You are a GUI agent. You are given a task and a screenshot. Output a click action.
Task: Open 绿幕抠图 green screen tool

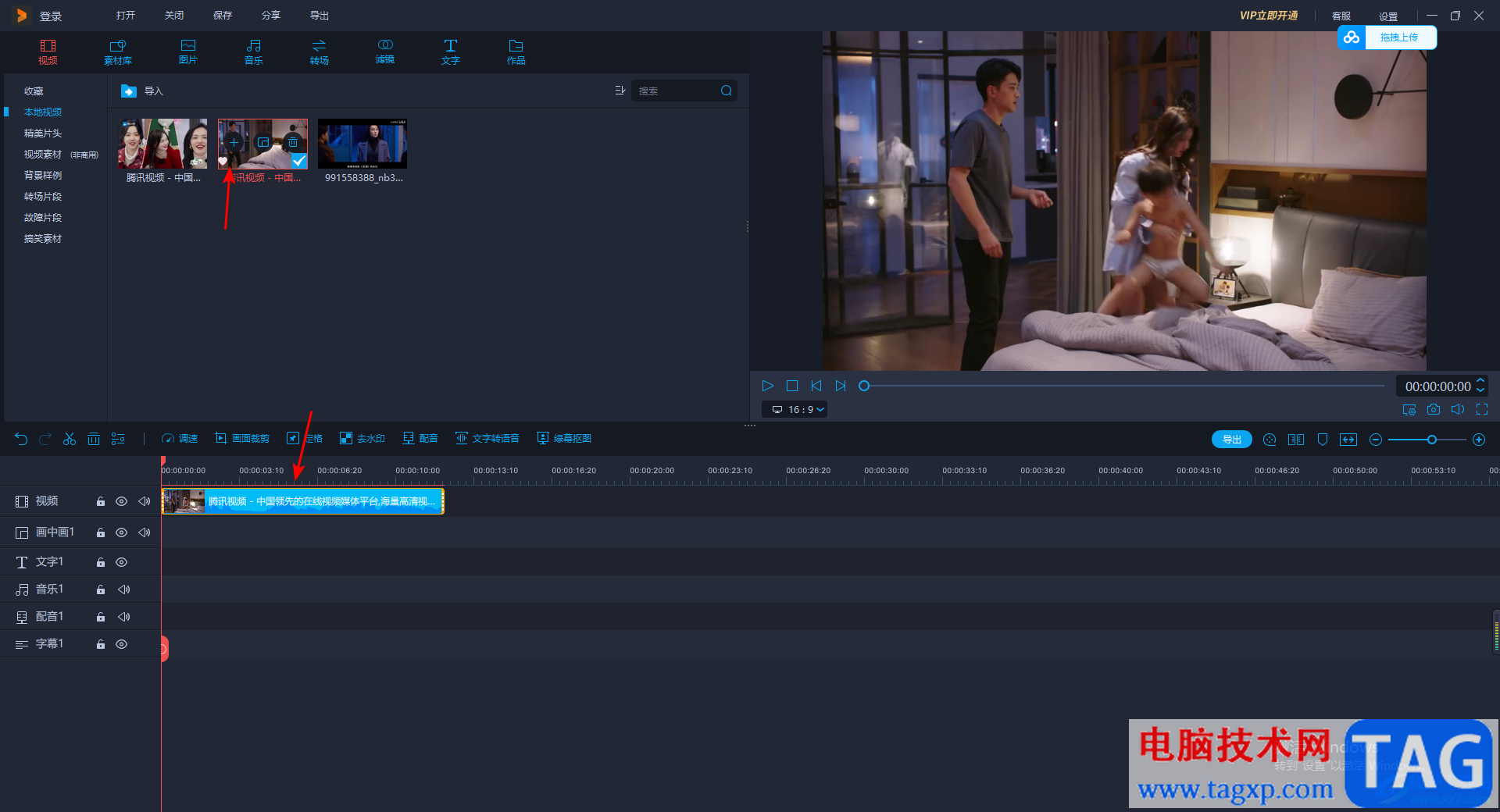[564, 439]
